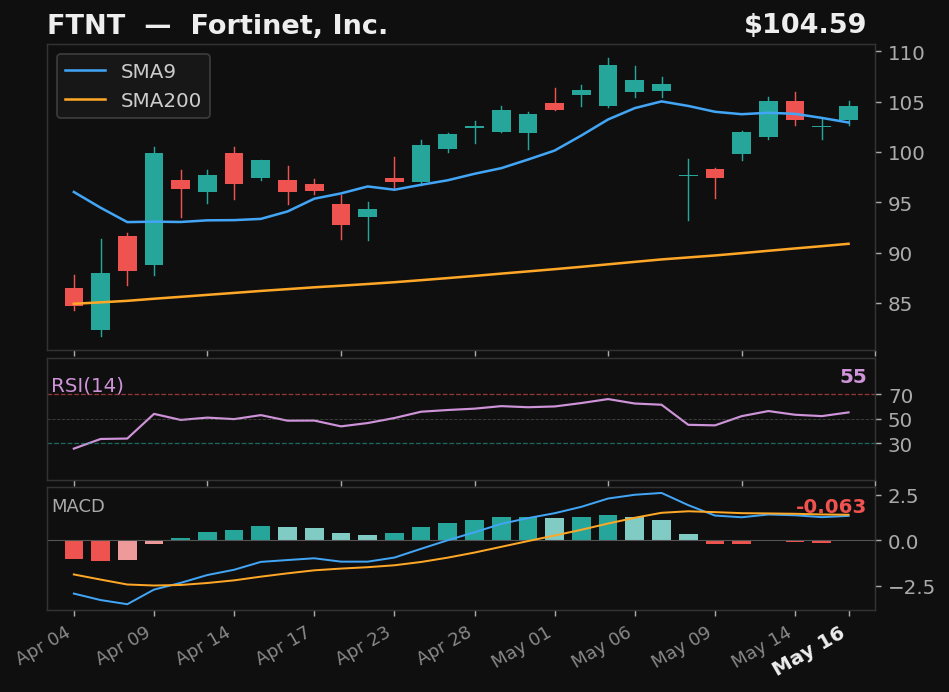Viewport: 949px width, 692px height.
Task: Click the May 01 date label
Action: coord(521,647)
